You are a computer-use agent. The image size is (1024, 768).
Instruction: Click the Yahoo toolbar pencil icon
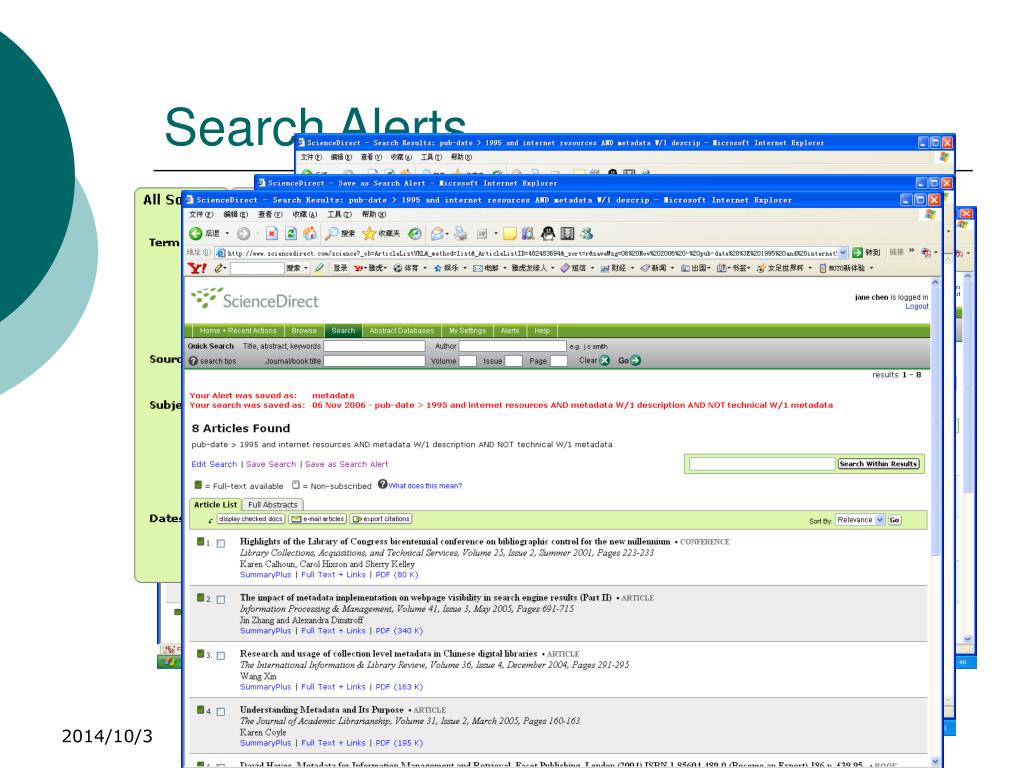[219, 268]
